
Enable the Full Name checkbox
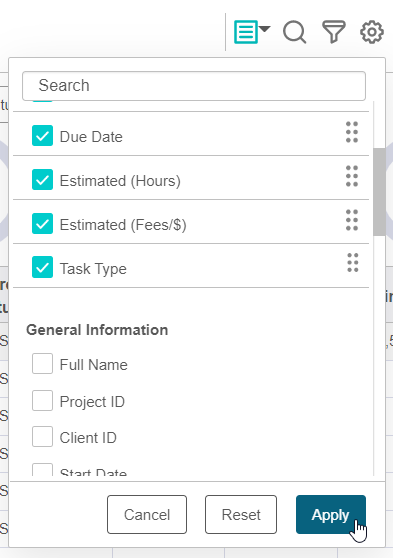click(x=42, y=364)
